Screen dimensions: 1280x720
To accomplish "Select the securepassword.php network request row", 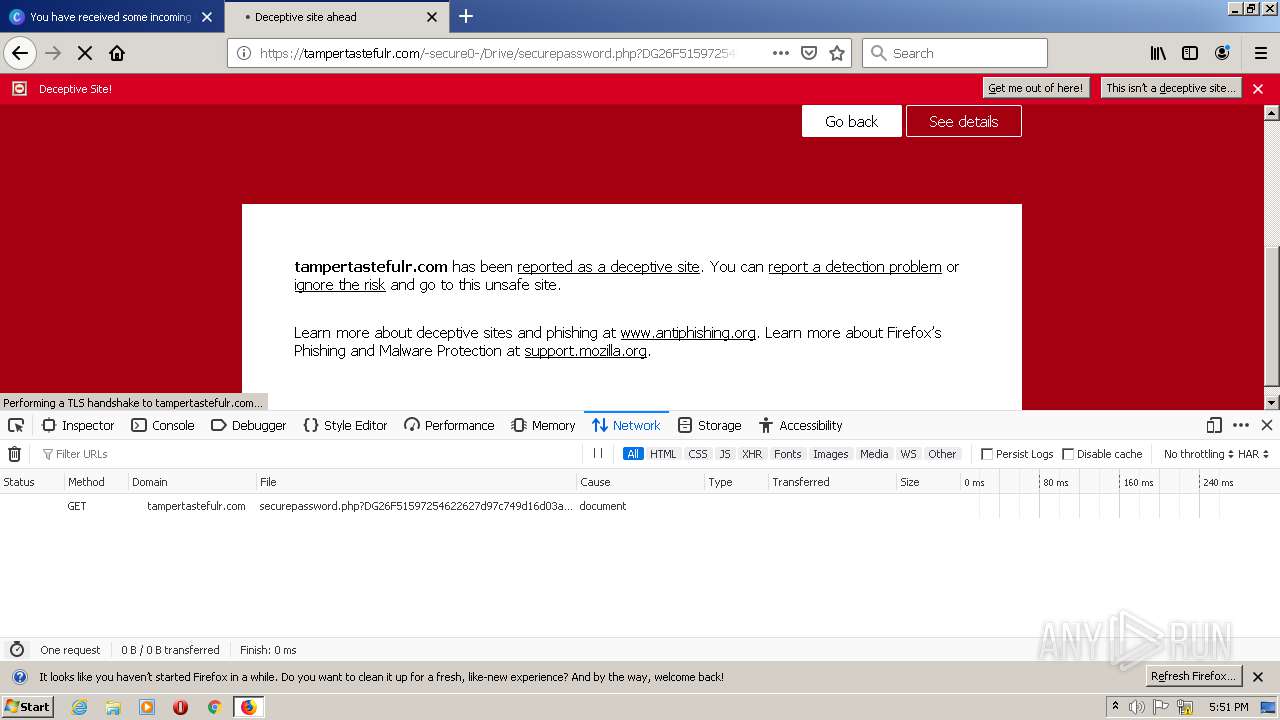I will point(640,506).
